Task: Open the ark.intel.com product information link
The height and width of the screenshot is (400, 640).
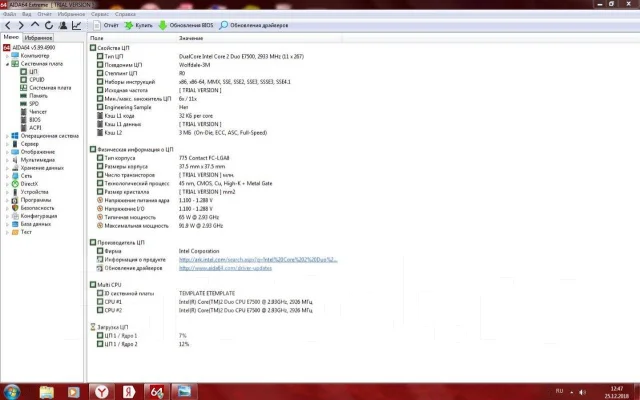Action: click(x=258, y=260)
